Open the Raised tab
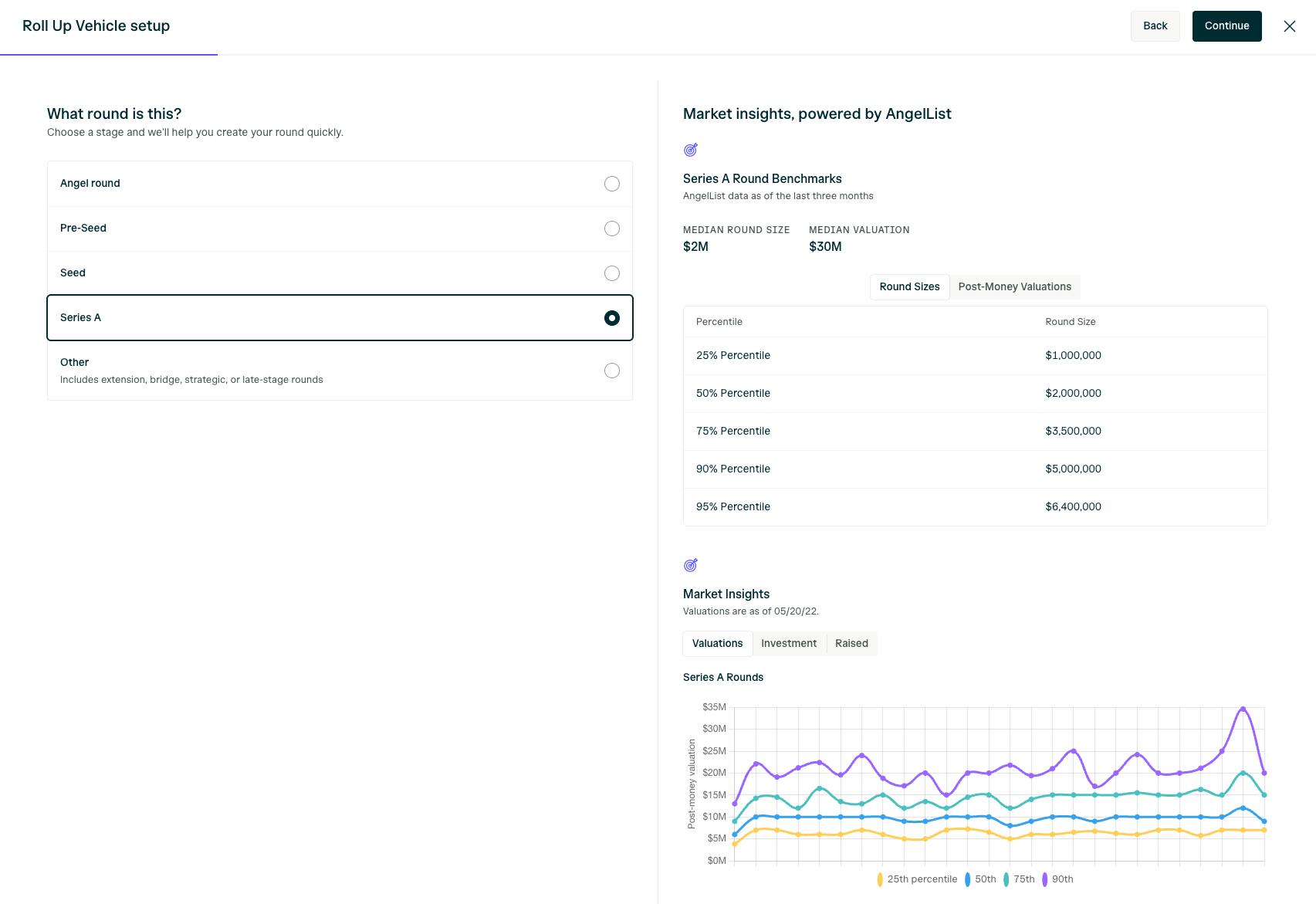This screenshot has height=904, width=1316. 851,643
